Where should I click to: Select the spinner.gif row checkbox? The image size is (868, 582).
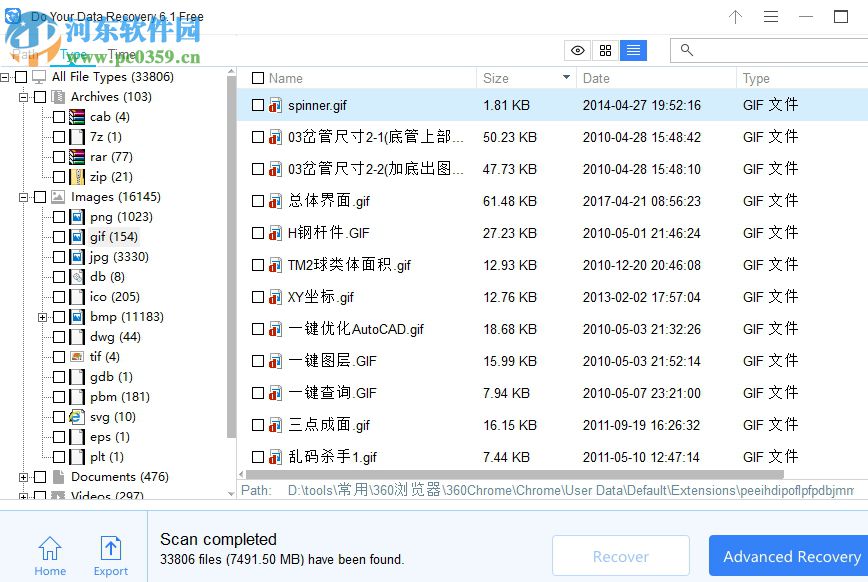(x=257, y=105)
